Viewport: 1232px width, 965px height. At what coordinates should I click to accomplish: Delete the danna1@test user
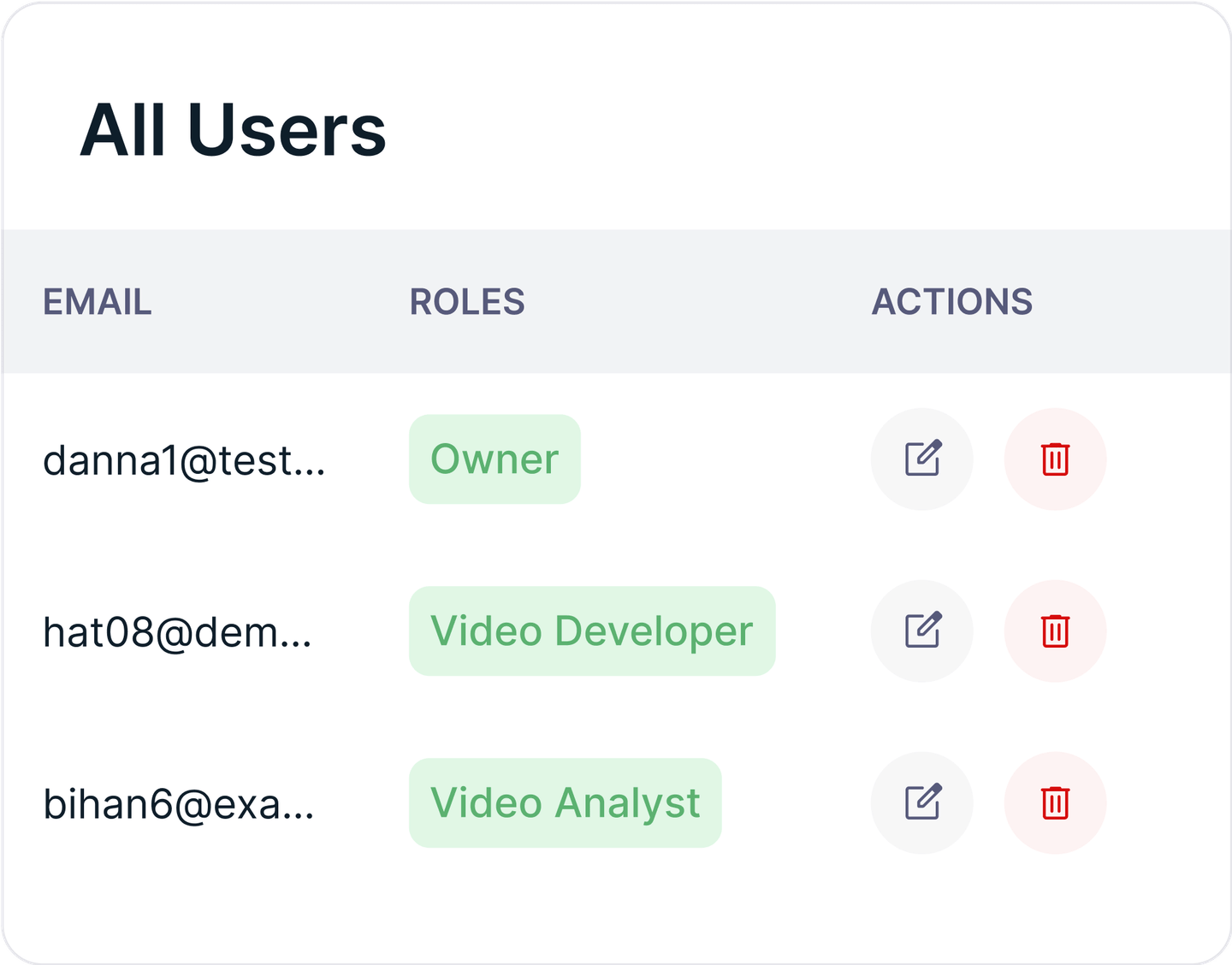coord(1055,459)
